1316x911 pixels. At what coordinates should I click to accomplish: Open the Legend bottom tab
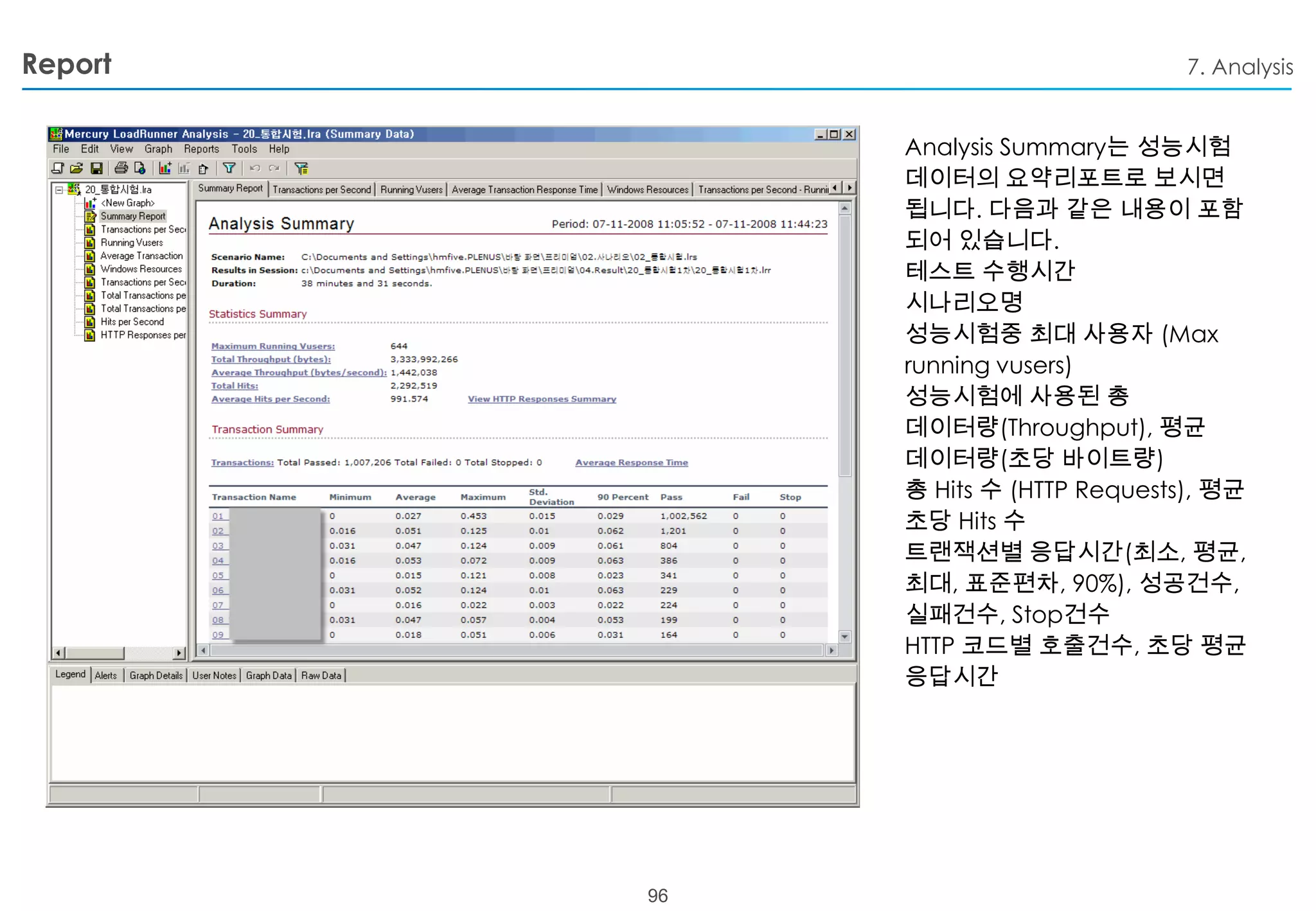click(70, 674)
